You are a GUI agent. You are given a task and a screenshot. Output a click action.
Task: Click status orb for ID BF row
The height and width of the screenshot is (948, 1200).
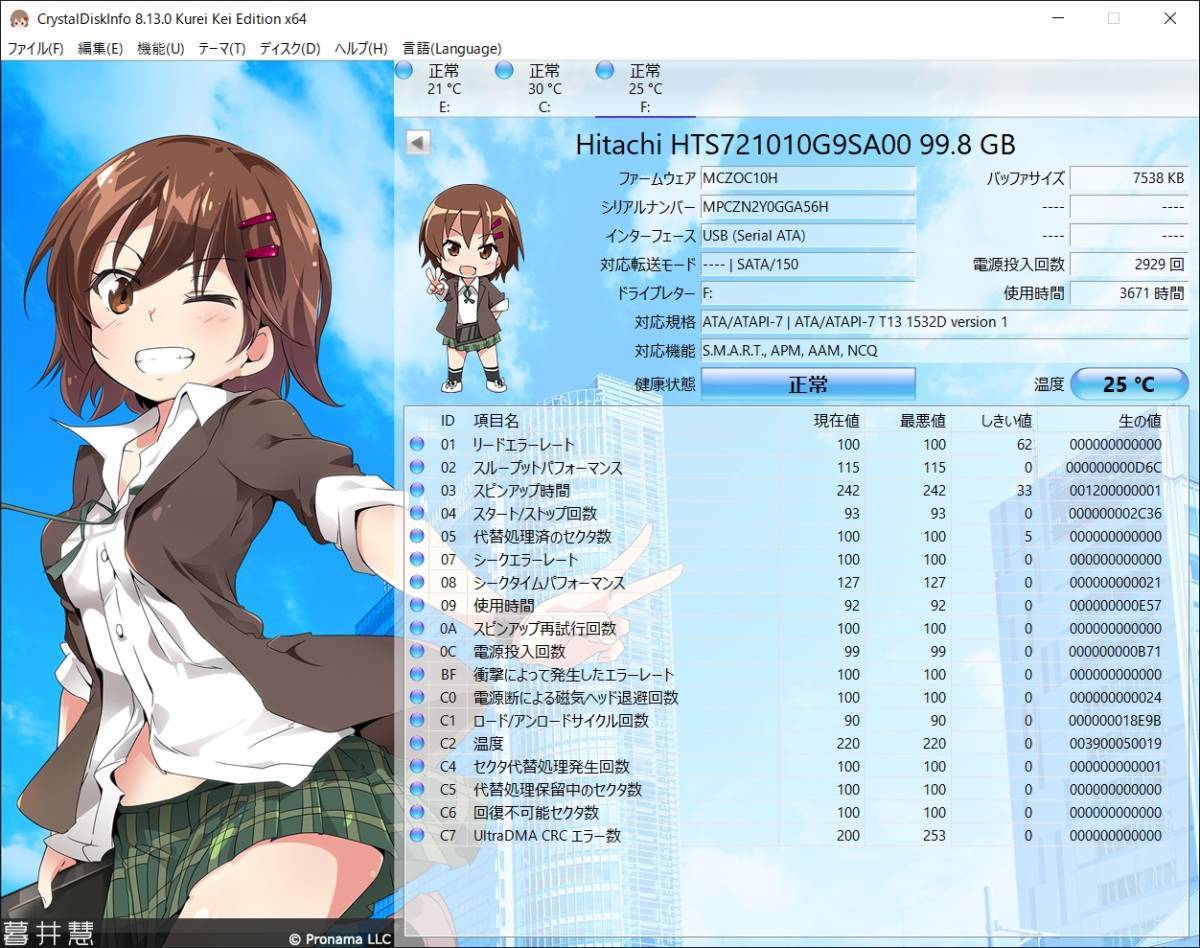pos(417,674)
